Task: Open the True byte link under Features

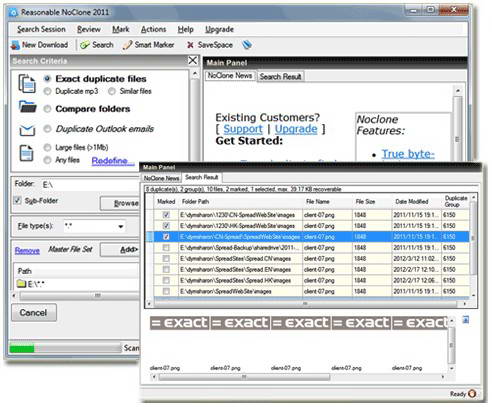Action: coord(408,154)
